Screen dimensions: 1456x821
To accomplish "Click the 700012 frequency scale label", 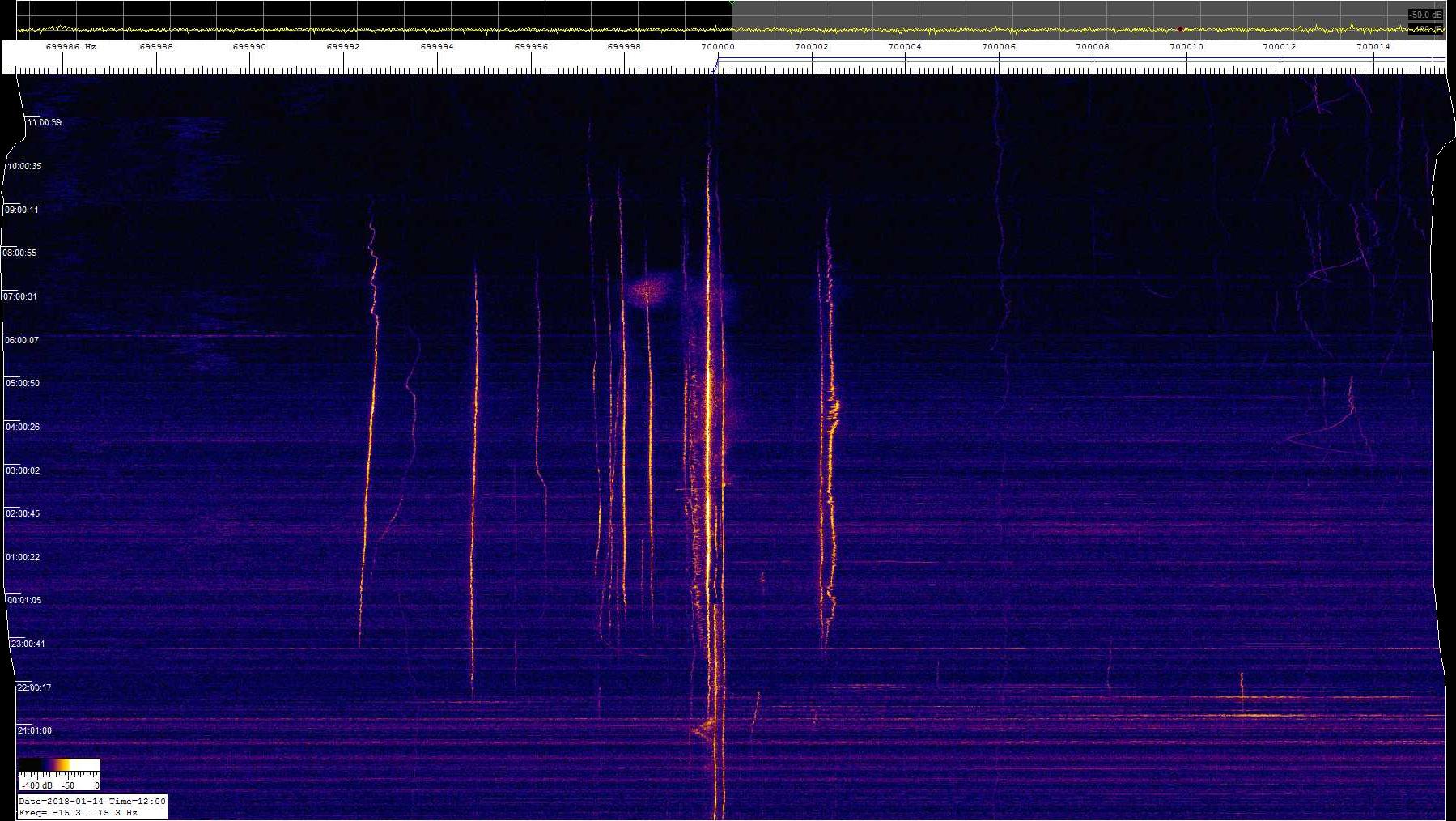I will (x=1280, y=47).
